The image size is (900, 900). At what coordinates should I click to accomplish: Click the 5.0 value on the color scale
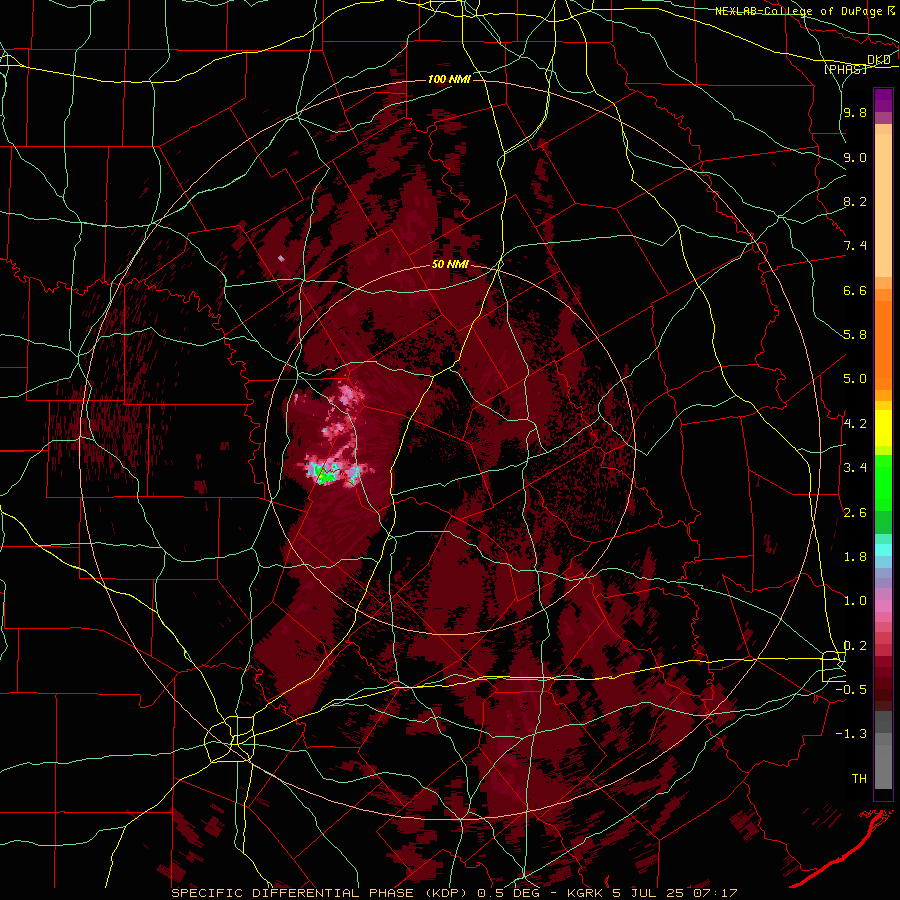855,379
